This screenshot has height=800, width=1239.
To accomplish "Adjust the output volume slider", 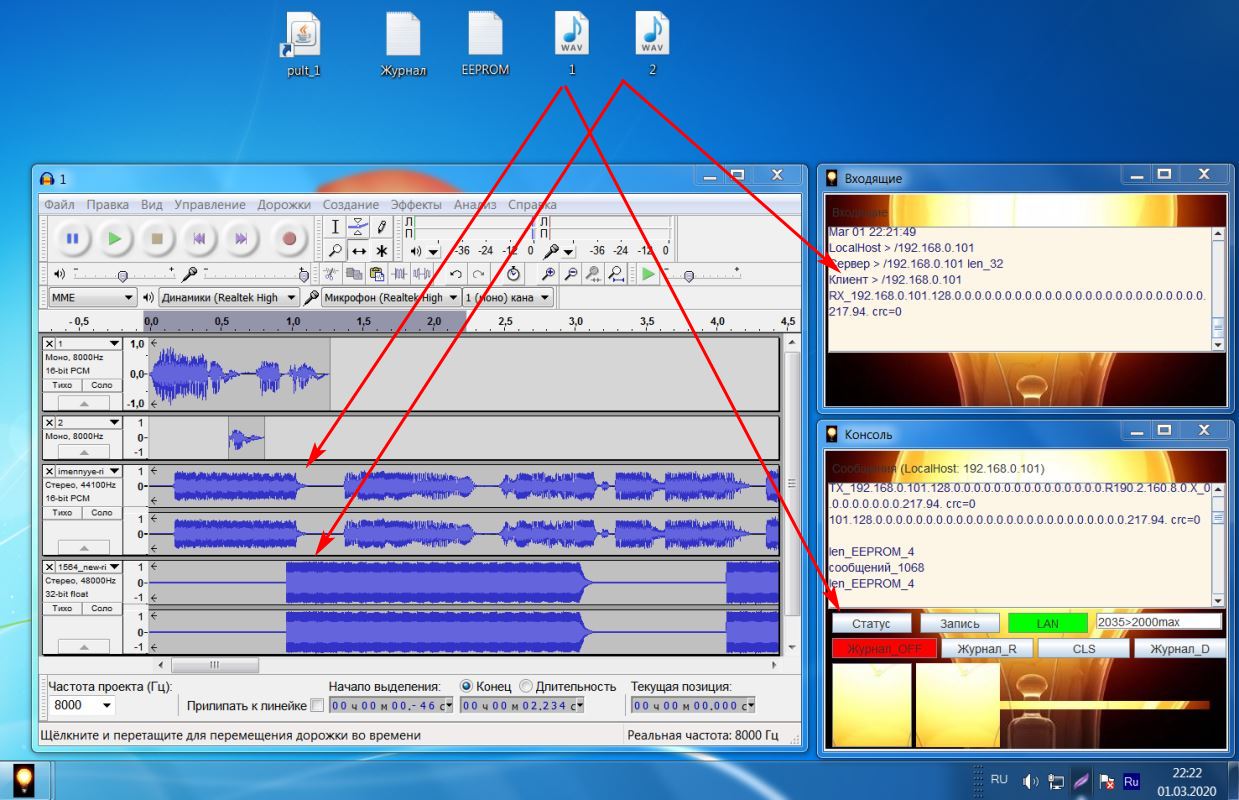I will 122,274.
